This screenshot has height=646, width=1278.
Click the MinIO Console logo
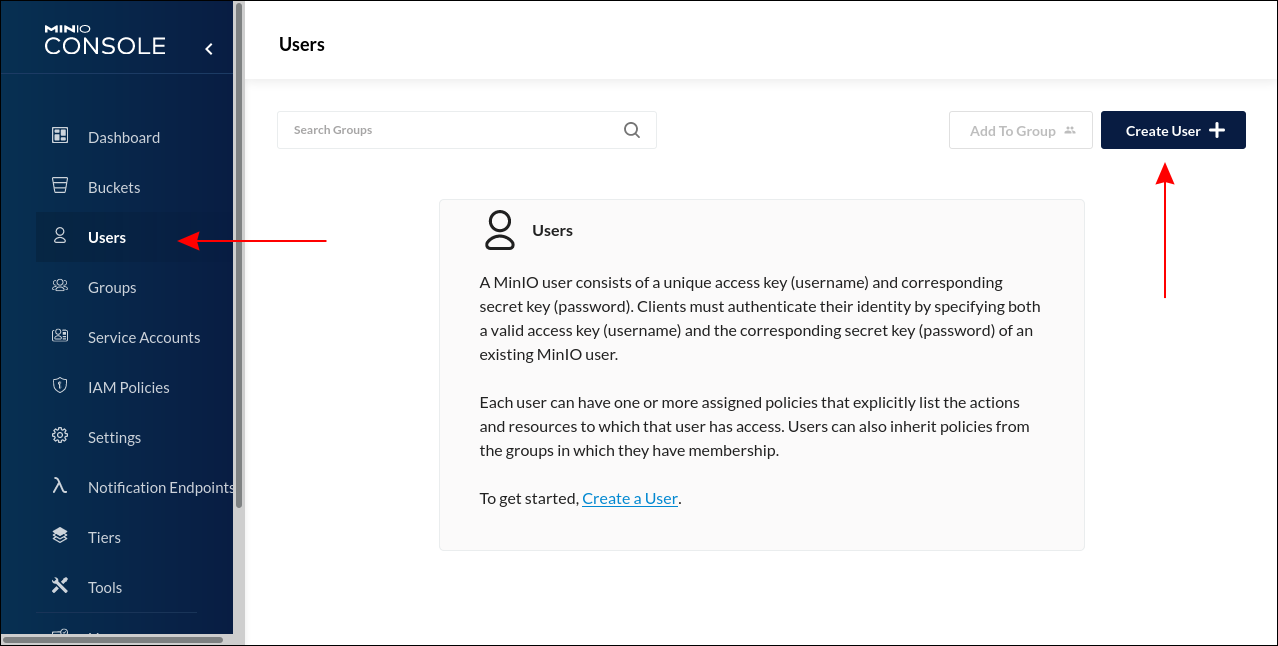(104, 37)
